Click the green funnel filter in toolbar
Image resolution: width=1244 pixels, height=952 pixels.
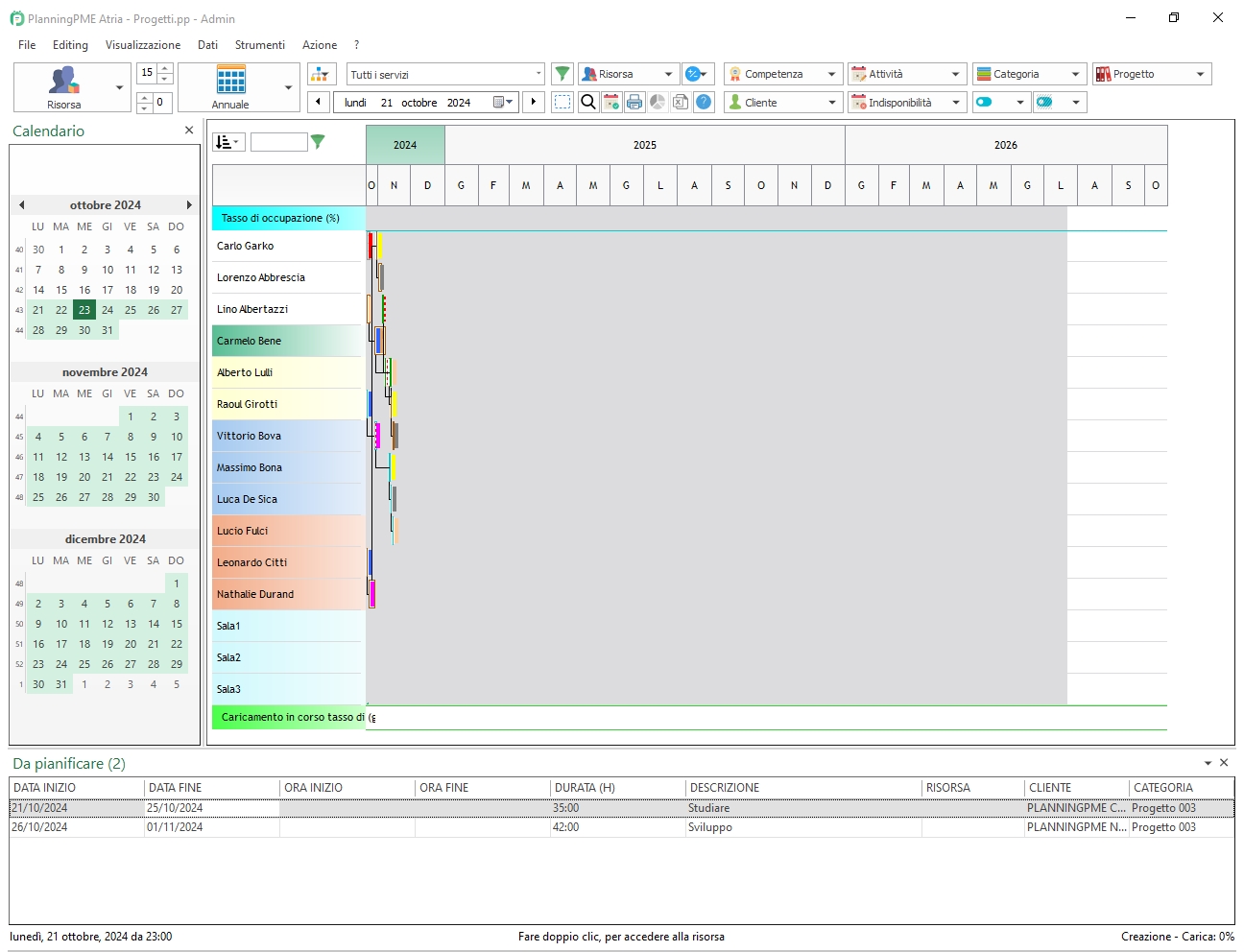(x=562, y=74)
